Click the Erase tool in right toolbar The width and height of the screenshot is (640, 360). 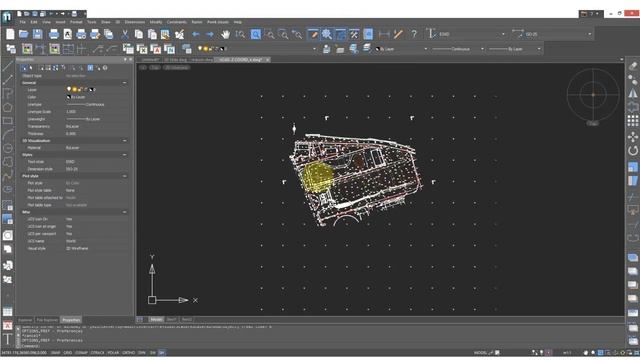[x=633, y=66]
